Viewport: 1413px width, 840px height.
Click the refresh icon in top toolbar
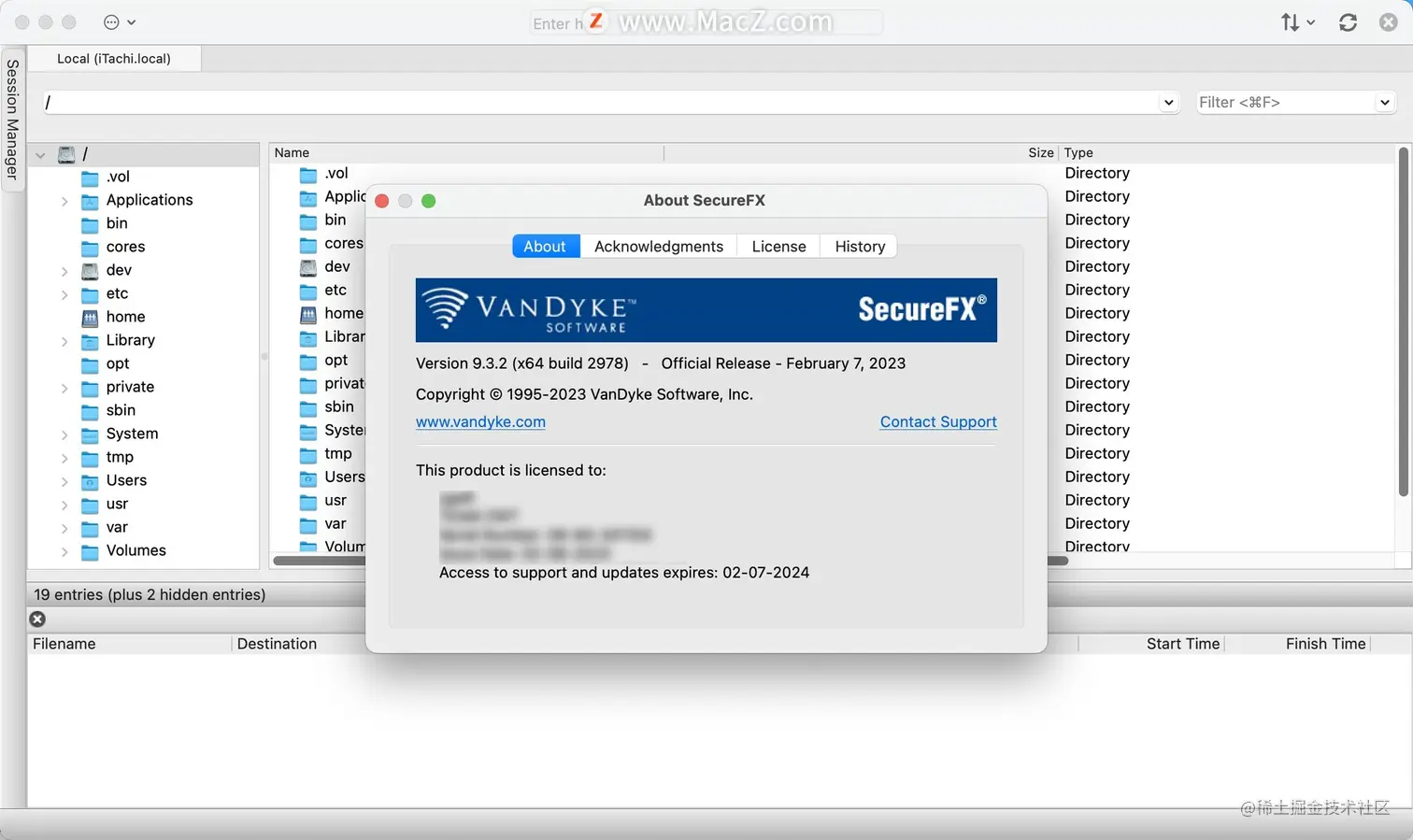(1348, 22)
